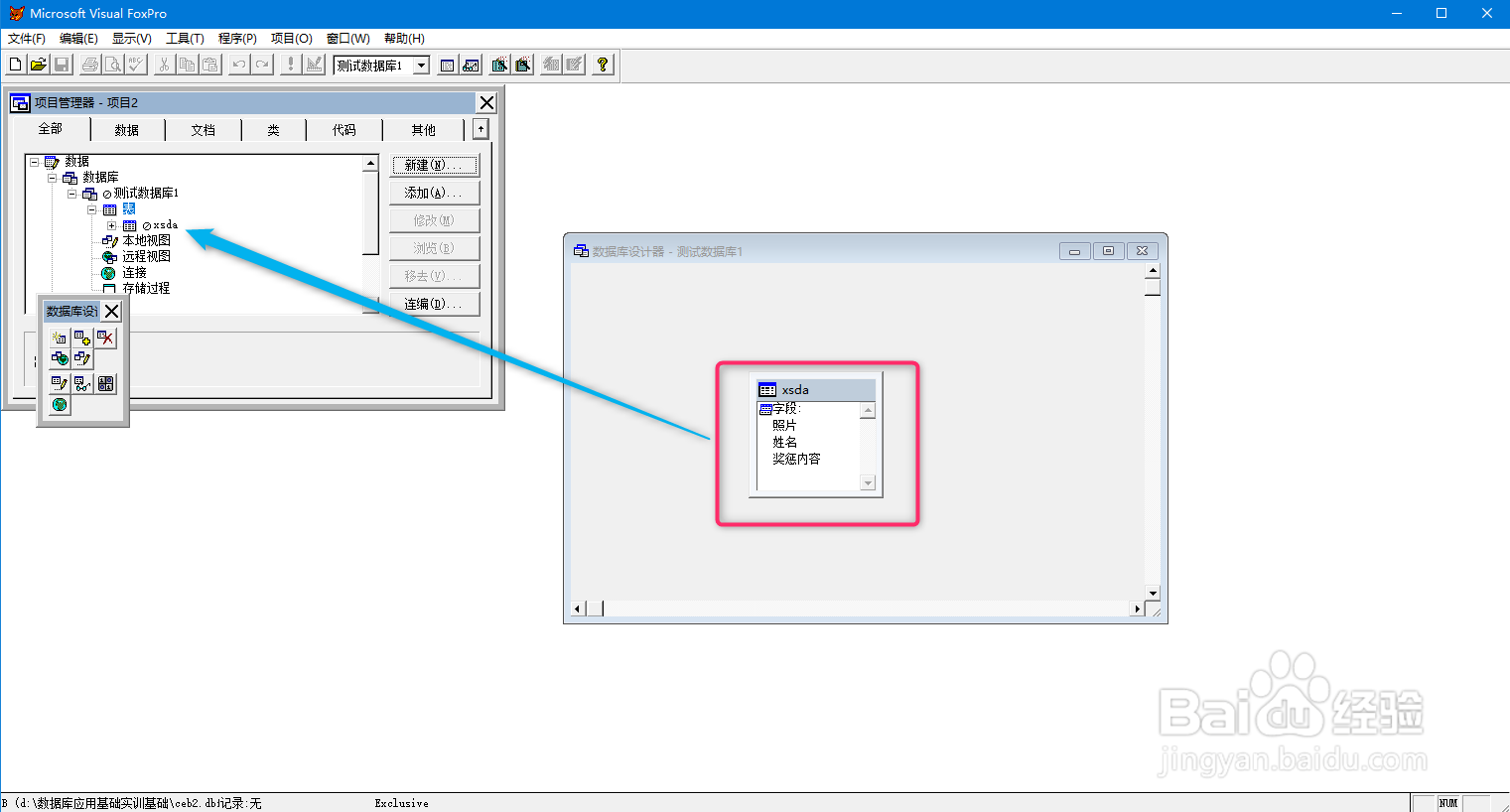Click Edit Stored Procedures designer icon
The width and height of the screenshot is (1510, 812).
[105, 384]
